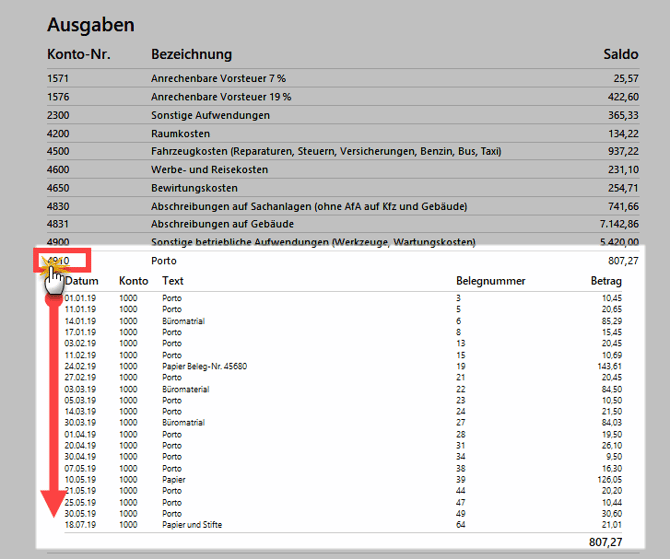Click the Sonstige Aufwendungen row
Viewport: 670px width, 559px height.
point(210,115)
